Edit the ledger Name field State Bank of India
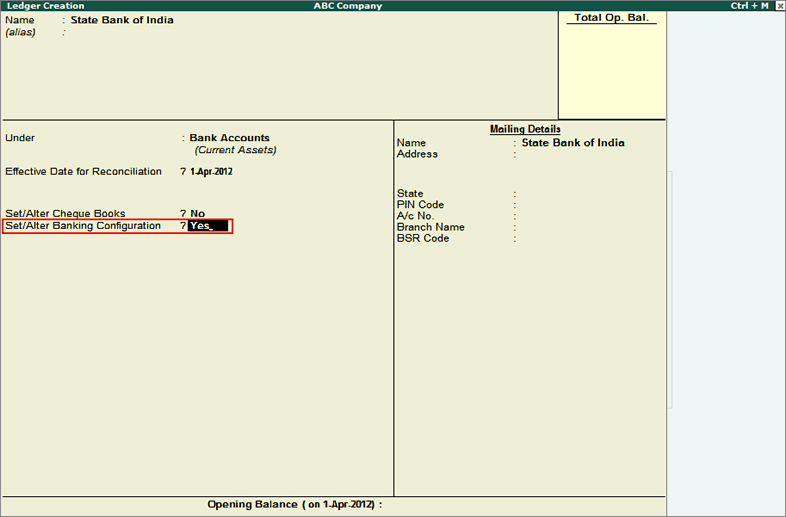 122,20
